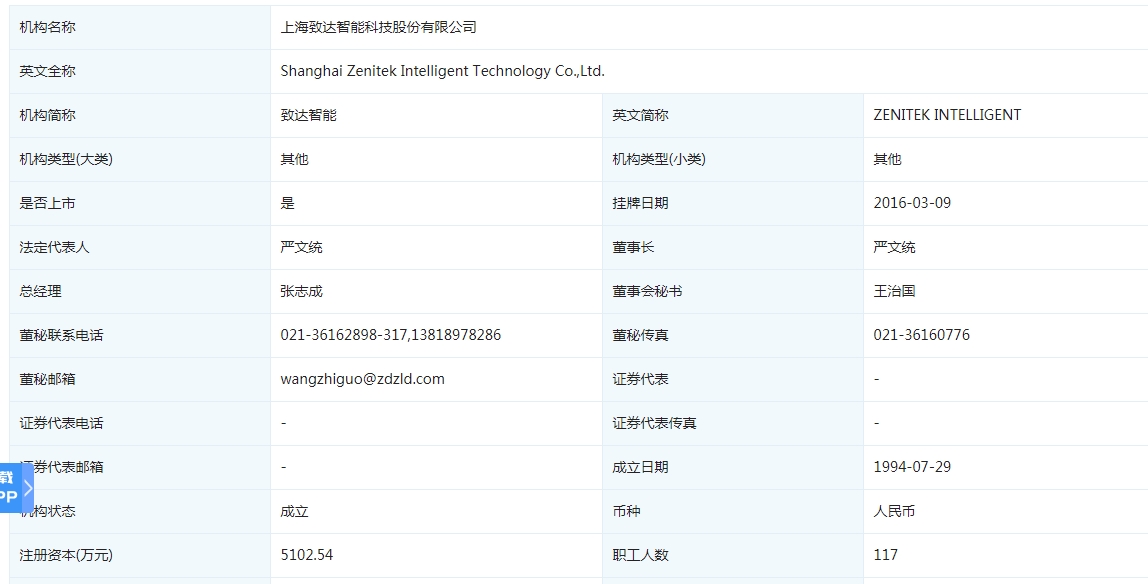Click the ZENITEK INTELLIGENT abbreviation value
The image size is (1148, 584).
coord(946,115)
